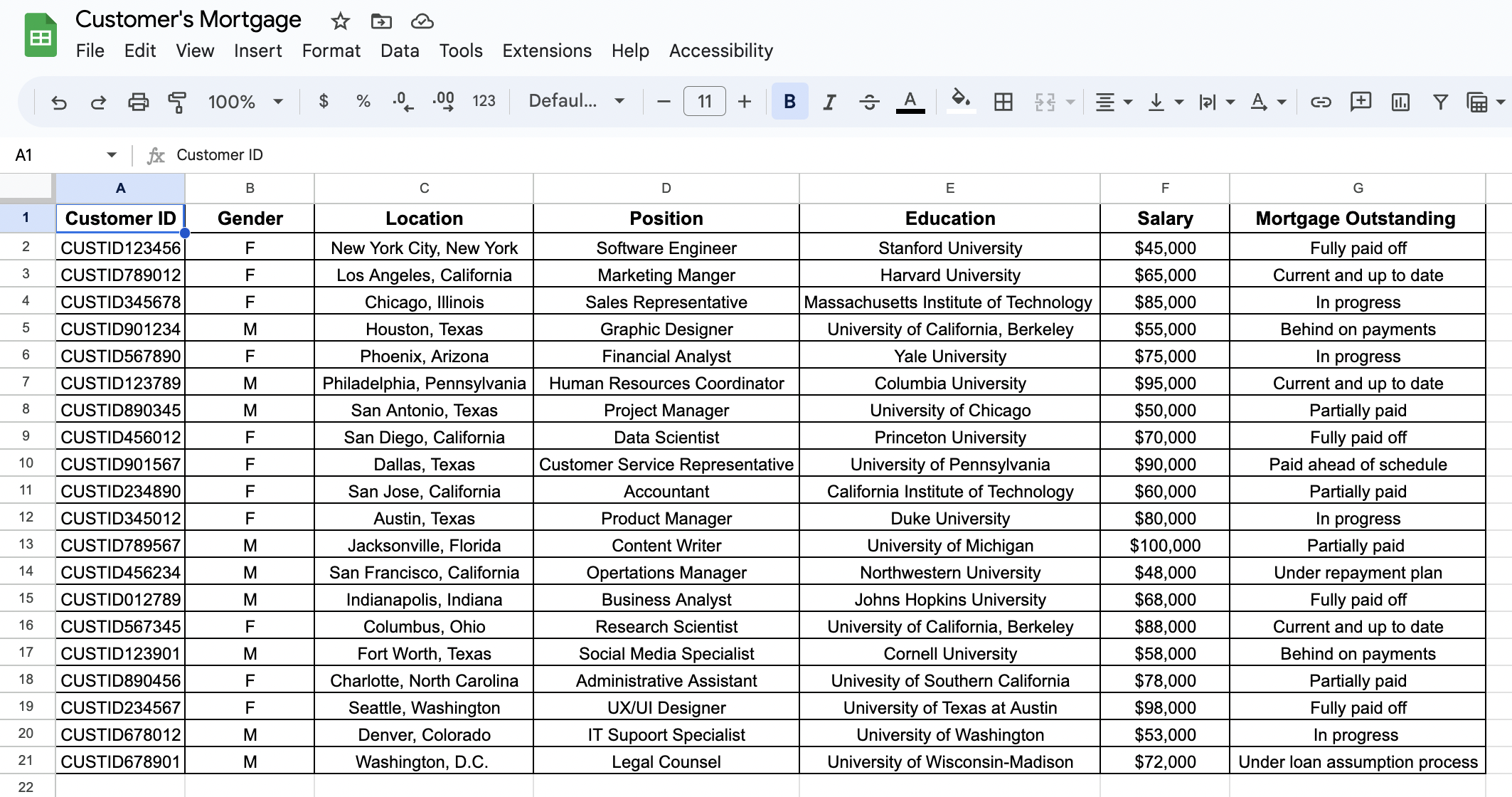Open the Format menu
The width and height of the screenshot is (1512, 797).
(331, 51)
